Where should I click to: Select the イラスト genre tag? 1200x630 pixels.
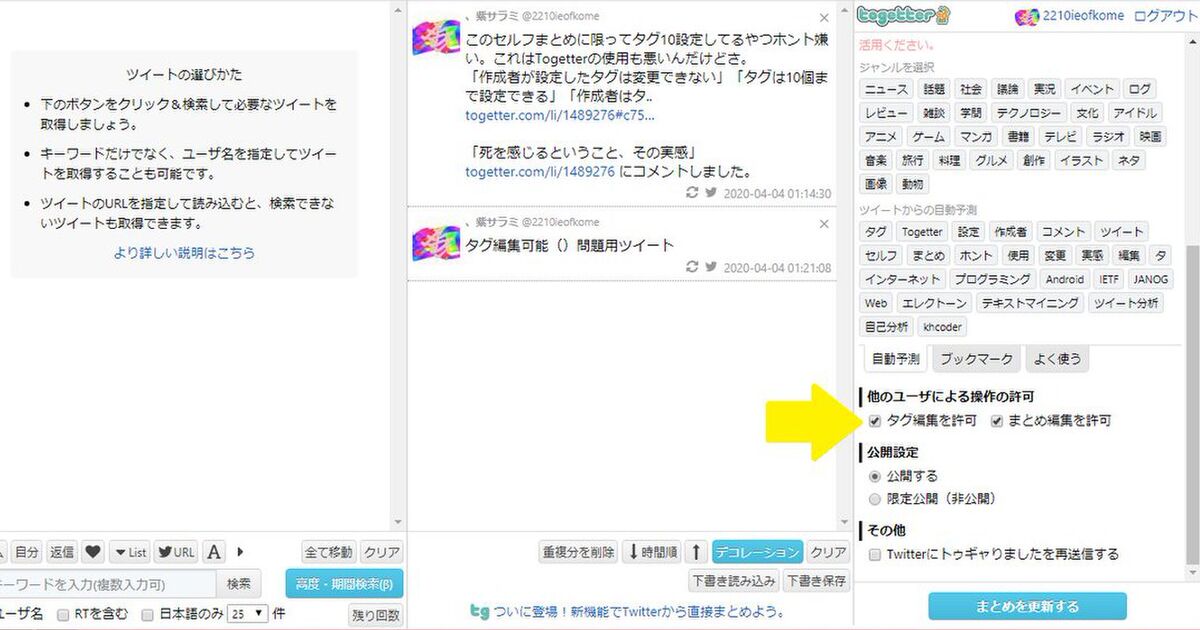(x=1080, y=161)
